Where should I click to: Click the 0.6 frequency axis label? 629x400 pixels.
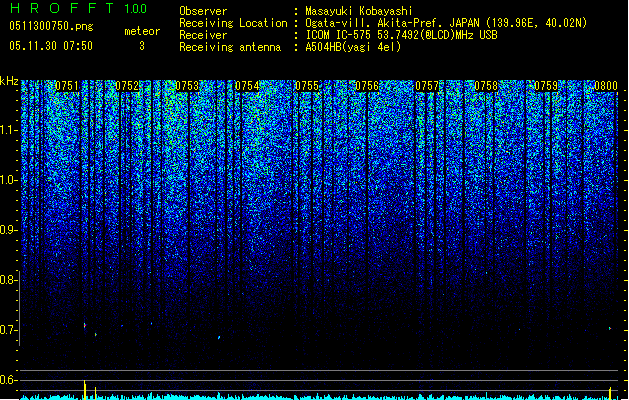click(9, 380)
